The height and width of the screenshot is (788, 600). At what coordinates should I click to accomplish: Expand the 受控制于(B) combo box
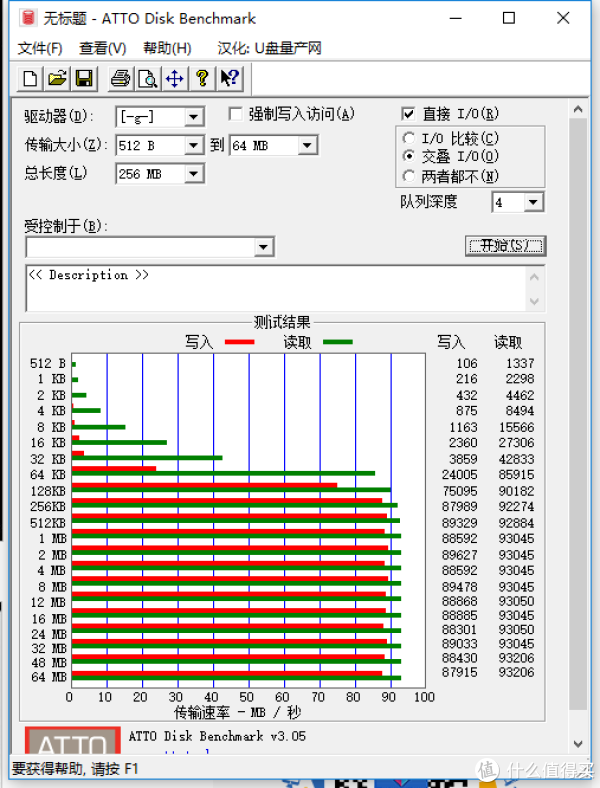coord(263,247)
